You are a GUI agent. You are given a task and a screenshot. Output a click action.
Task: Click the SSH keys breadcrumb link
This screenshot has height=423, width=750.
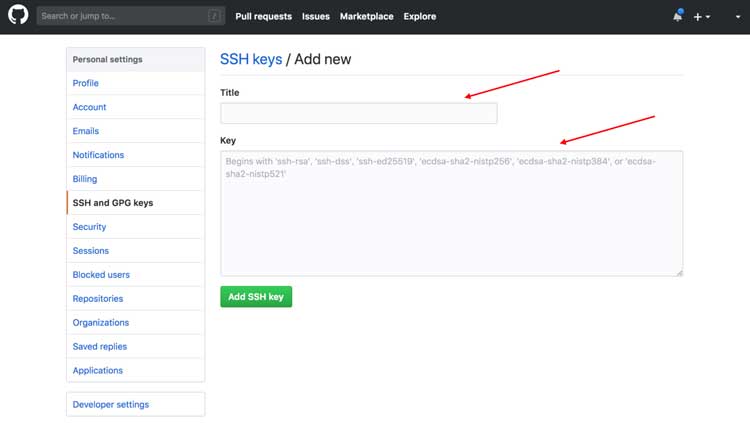251,59
